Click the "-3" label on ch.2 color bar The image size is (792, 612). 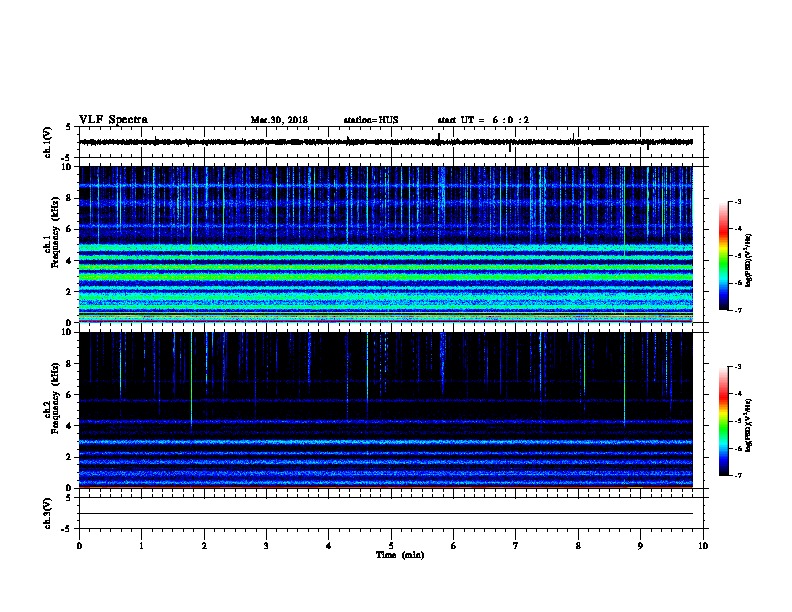(737, 367)
